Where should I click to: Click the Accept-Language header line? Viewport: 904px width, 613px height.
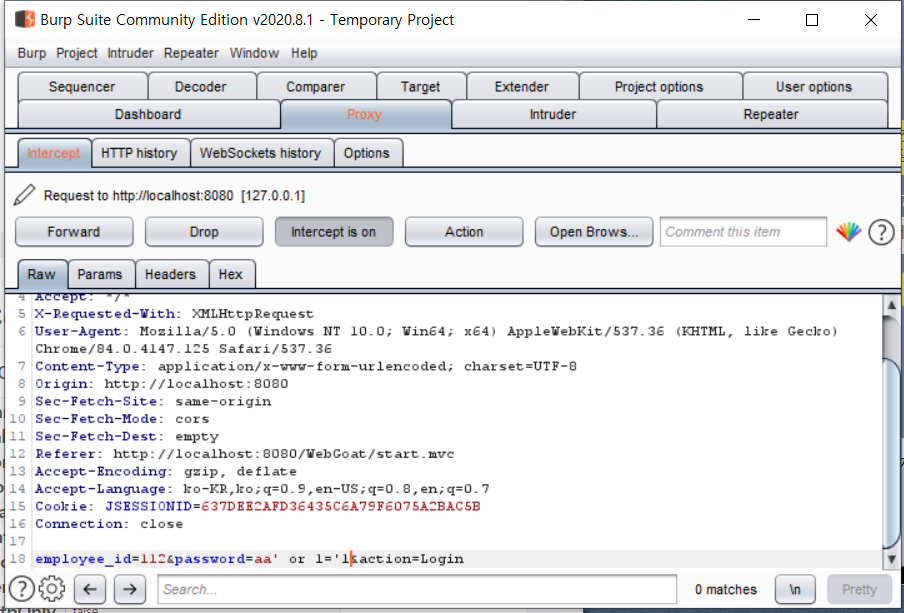click(x=262, y=489)
